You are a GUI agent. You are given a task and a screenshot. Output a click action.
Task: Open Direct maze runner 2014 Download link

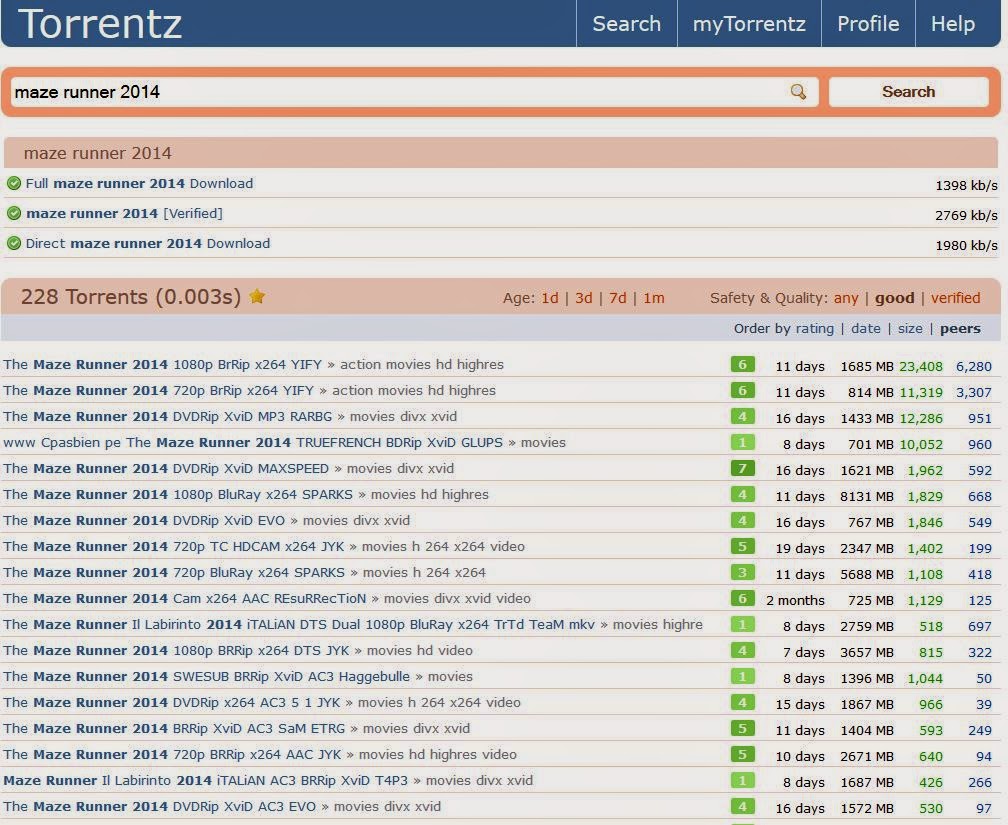click(x=148, y=244)
